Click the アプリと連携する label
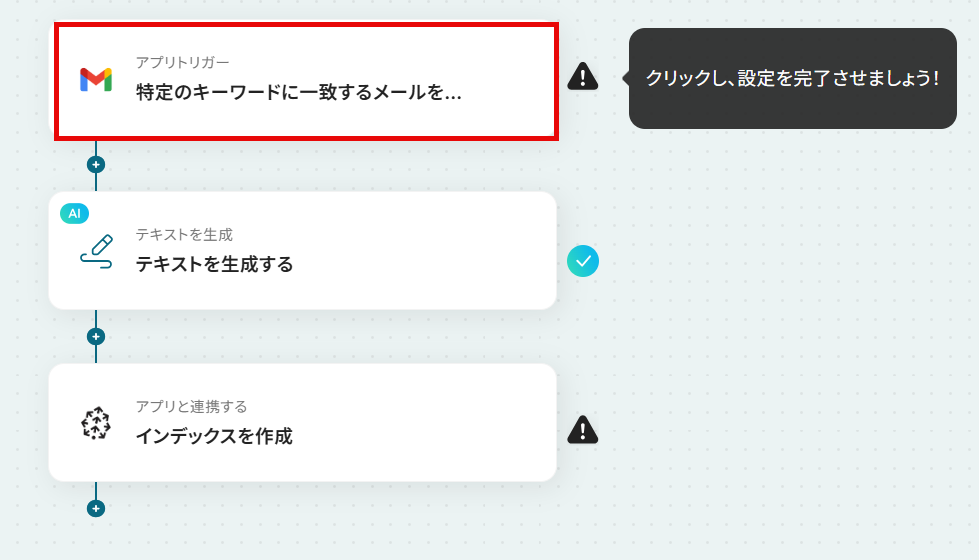979x560 pixels. (x=192, y=406)
